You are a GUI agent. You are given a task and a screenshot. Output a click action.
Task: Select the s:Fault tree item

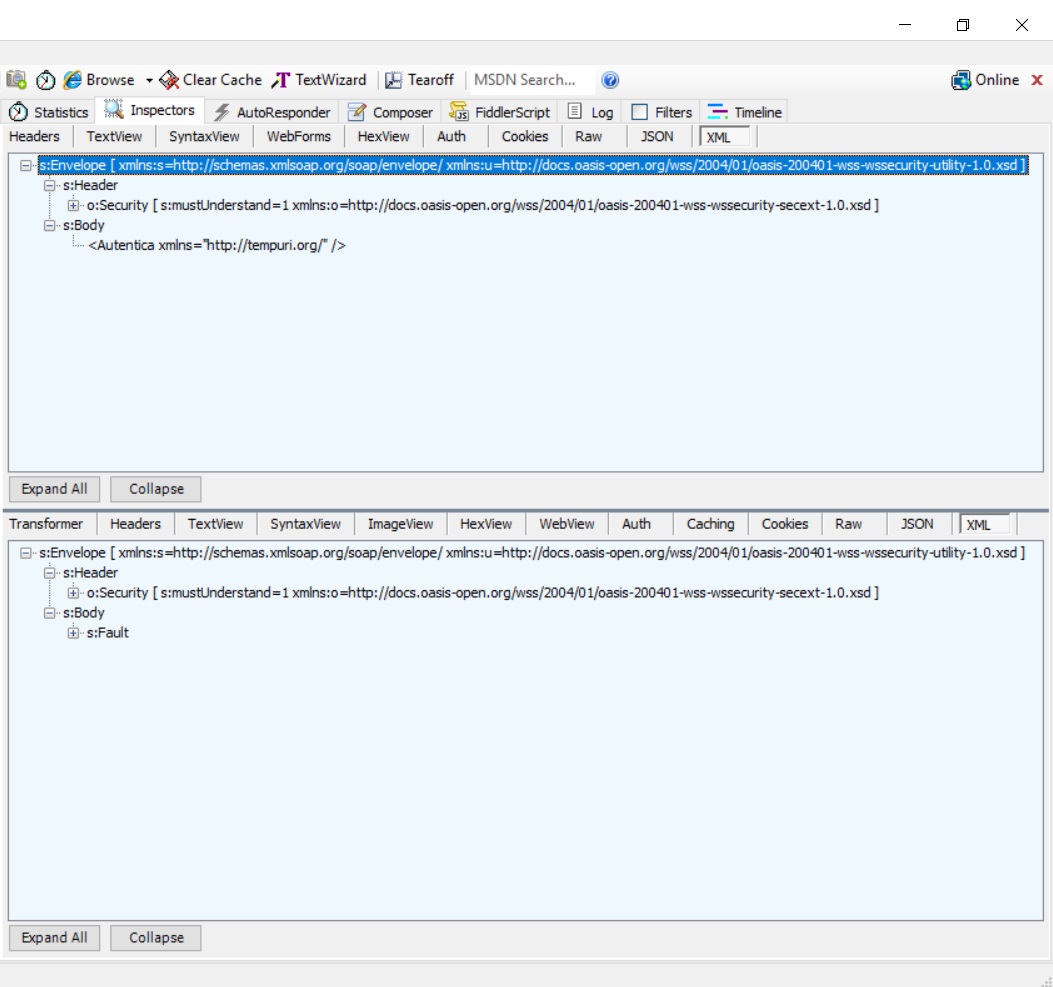point(107,632)
